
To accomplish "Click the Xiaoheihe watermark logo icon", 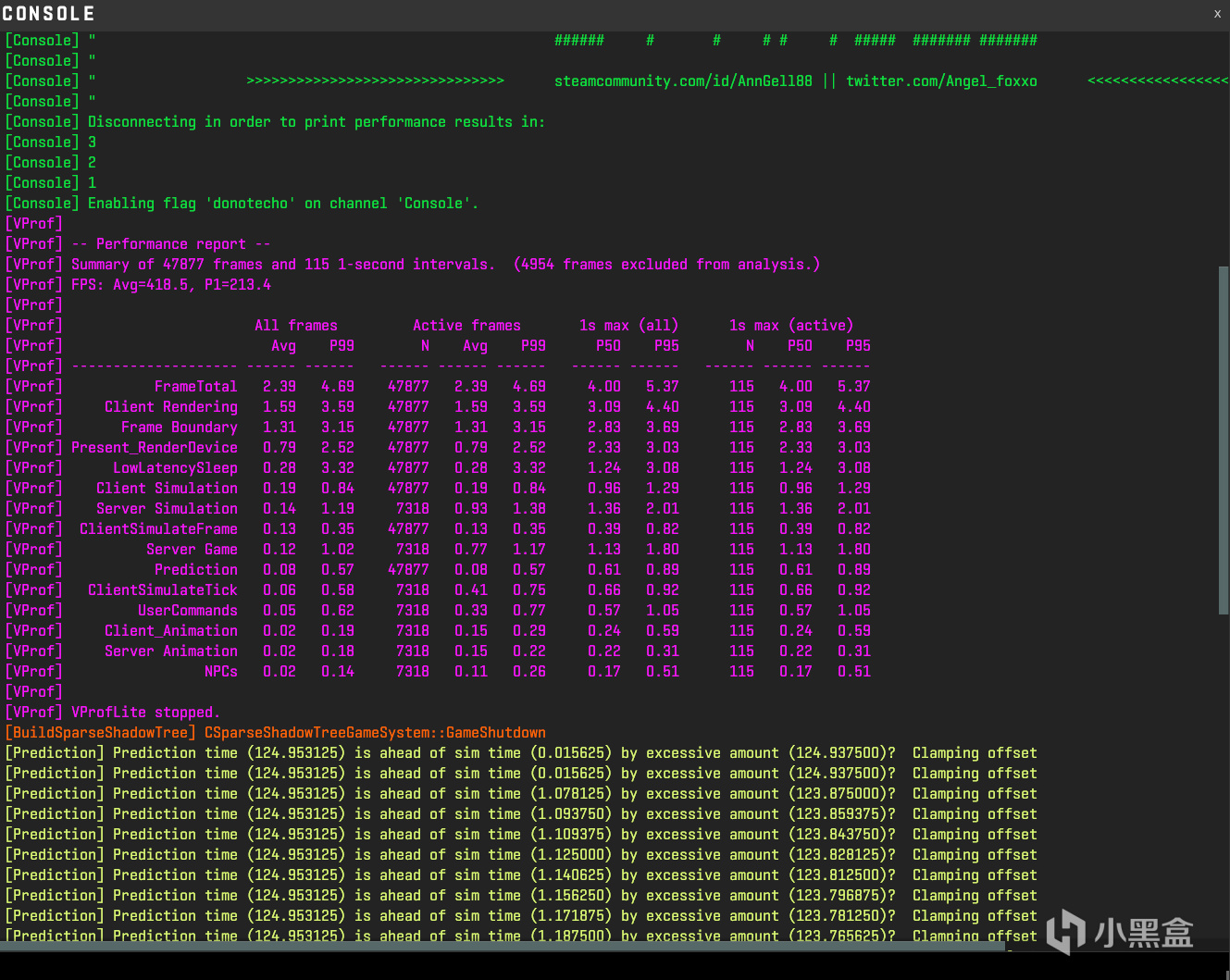I will [x=1066, y=931].
